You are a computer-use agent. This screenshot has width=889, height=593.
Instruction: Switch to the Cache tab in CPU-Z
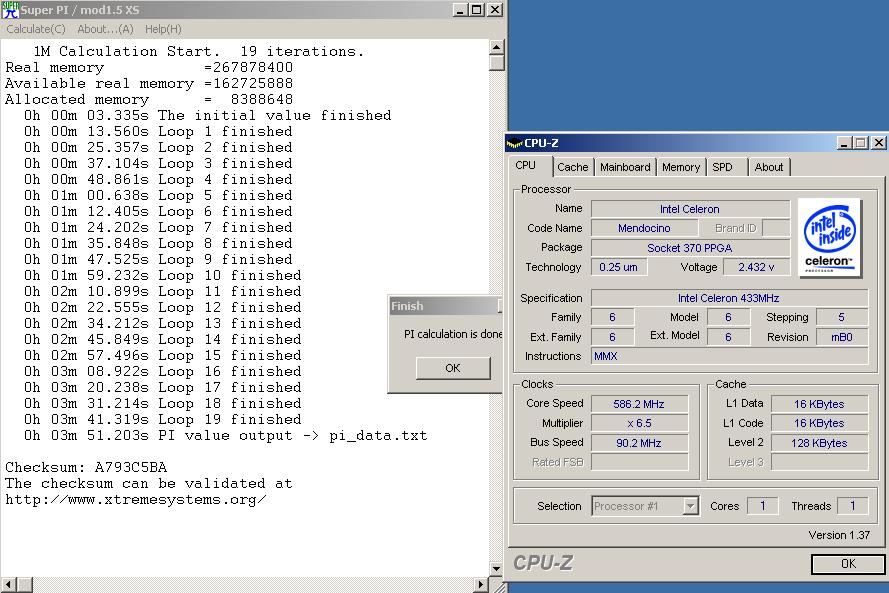(573, 167)
